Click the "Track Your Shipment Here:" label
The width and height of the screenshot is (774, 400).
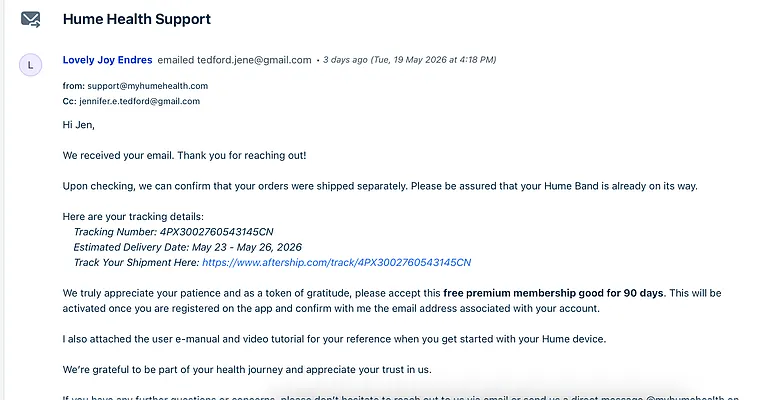(137, 262)
